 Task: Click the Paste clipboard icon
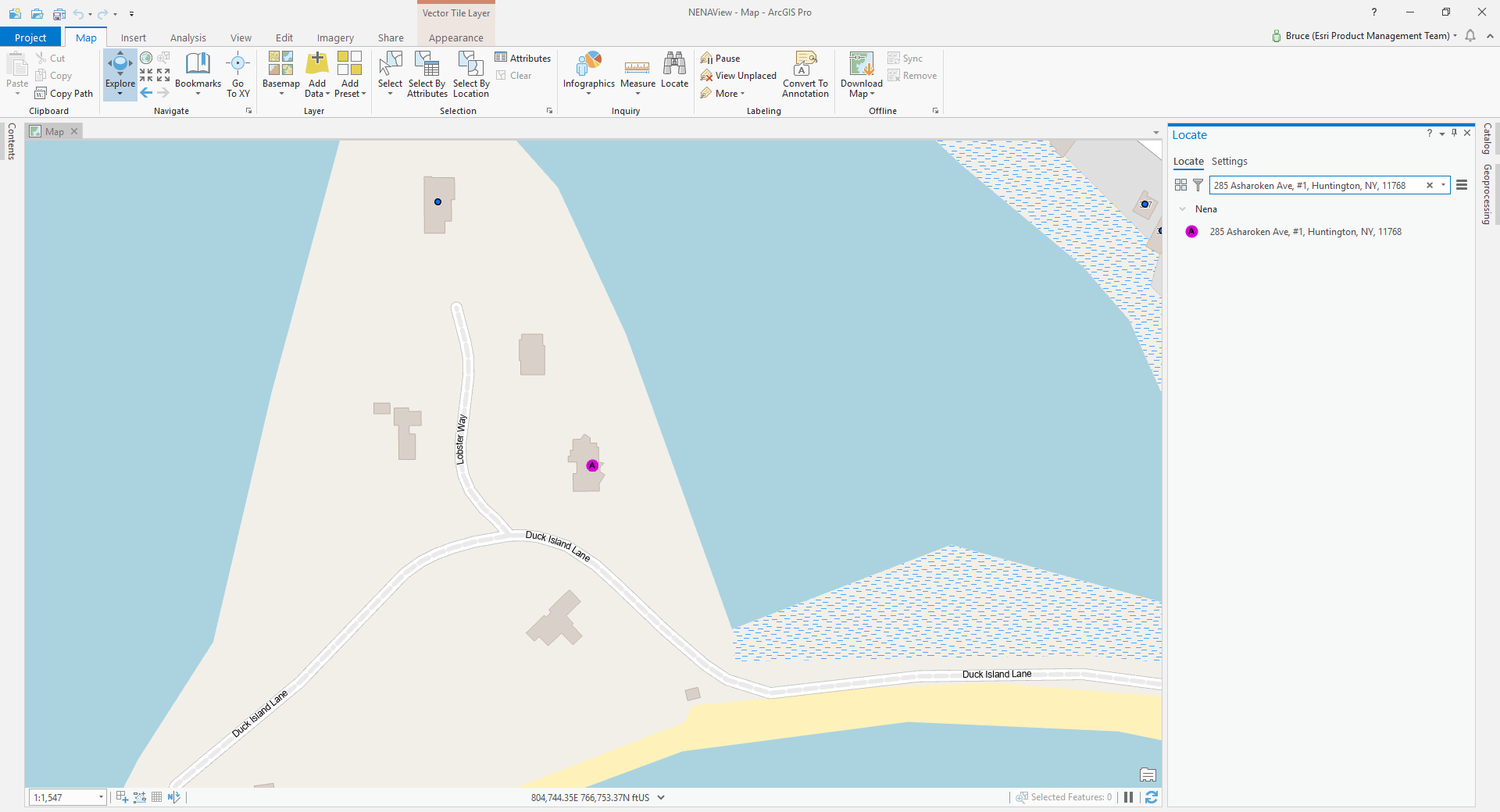17,64
